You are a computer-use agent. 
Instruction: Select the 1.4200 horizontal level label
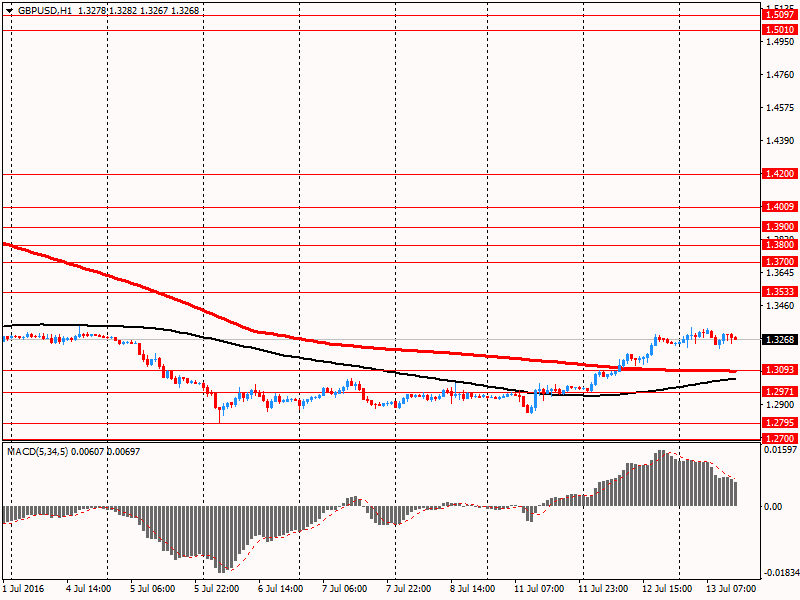780,174
